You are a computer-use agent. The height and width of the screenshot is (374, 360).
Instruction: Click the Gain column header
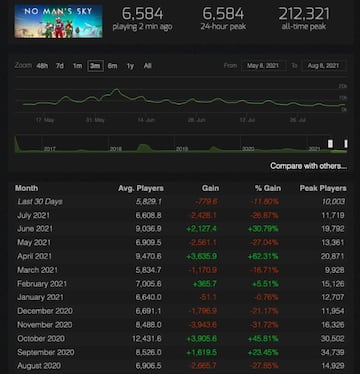point(211,188)
